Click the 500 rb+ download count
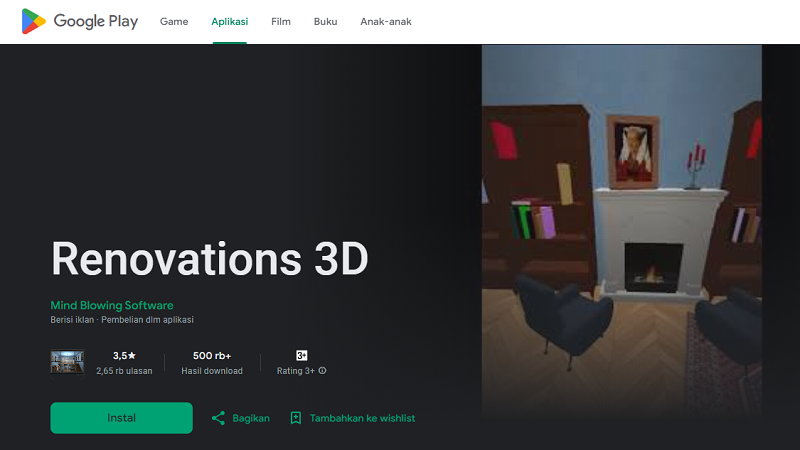This screenshot has height=450, width=800. click(212, 356)
